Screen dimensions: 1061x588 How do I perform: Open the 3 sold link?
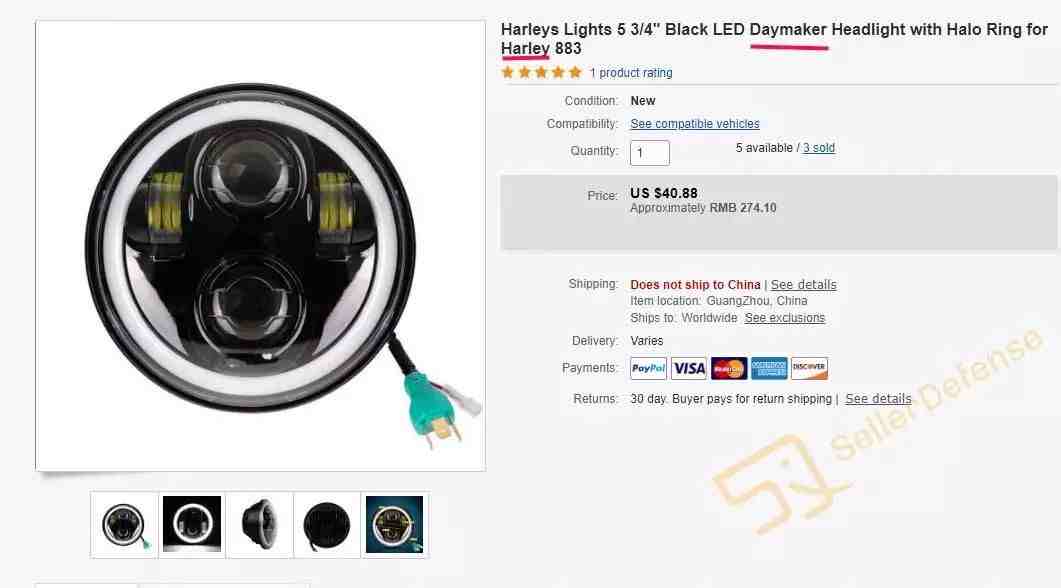(819, 148)
